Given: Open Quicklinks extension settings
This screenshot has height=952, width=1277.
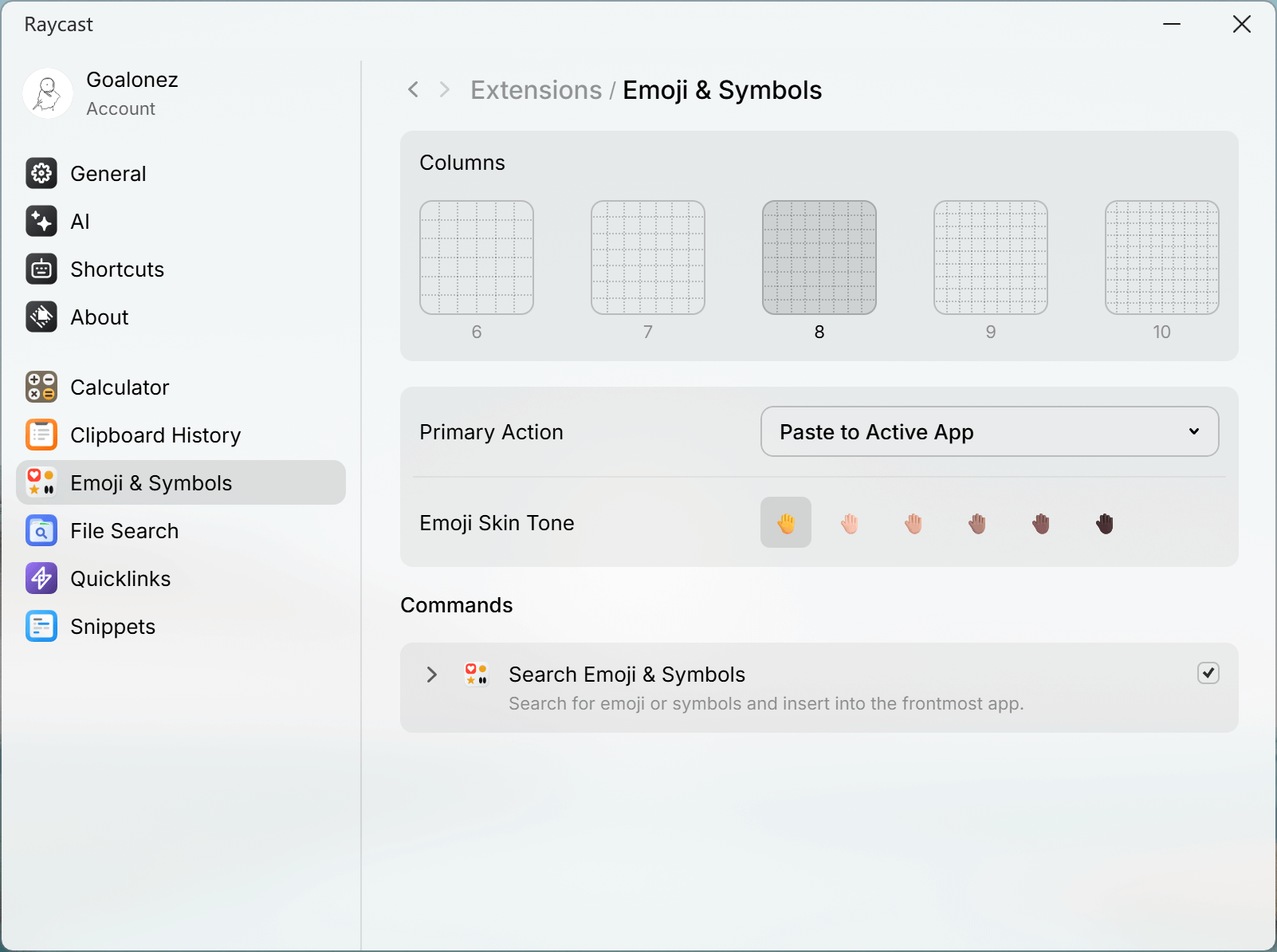Looking at the screenshot, I should click(x=181, y=578).
